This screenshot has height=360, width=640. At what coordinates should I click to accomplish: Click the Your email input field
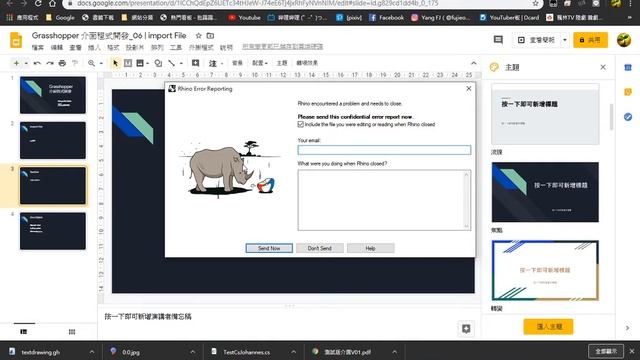pyautogui.click(x=384, y=150)
